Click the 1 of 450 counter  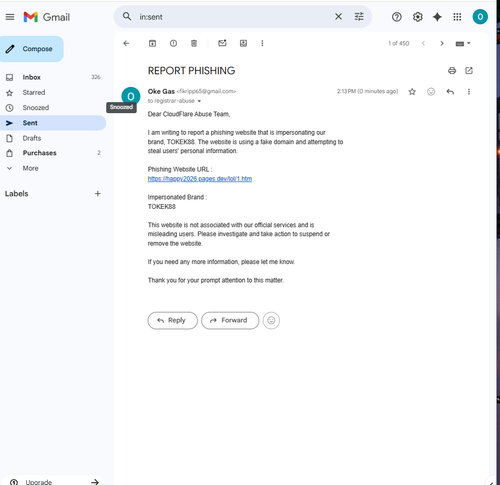click(399, 43)
